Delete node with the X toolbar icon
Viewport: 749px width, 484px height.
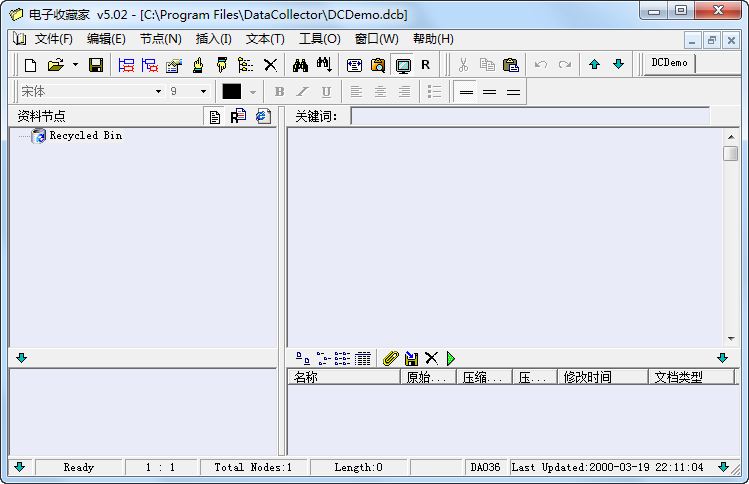tap(270, 65)
